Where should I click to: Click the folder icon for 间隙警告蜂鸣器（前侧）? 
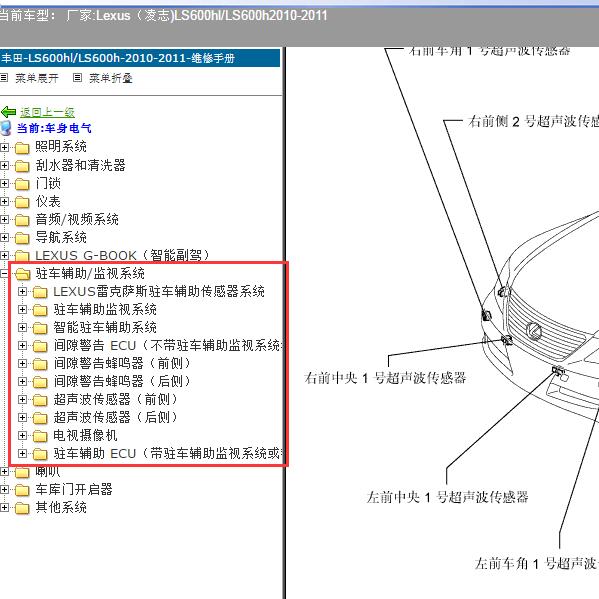40,364
